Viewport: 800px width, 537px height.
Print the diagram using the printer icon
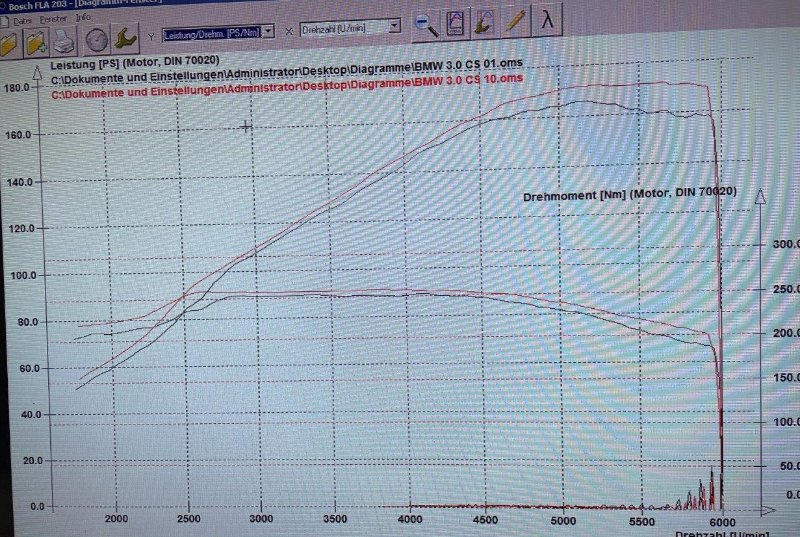[x=64, y=41]
